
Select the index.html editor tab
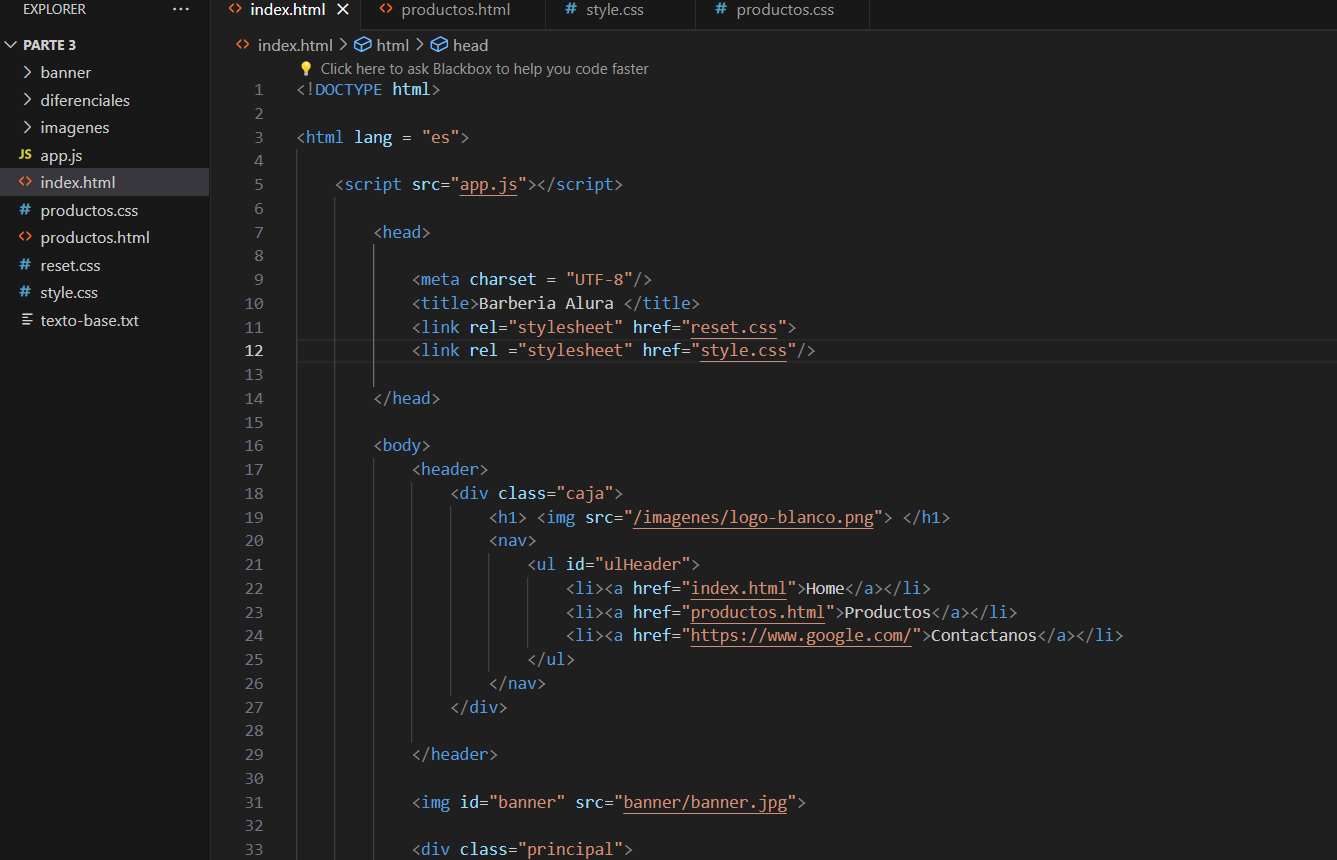point(287,9)
